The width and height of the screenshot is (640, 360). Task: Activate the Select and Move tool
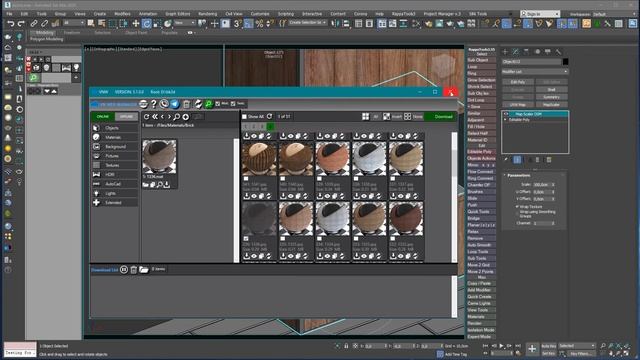tap(136, 24)
